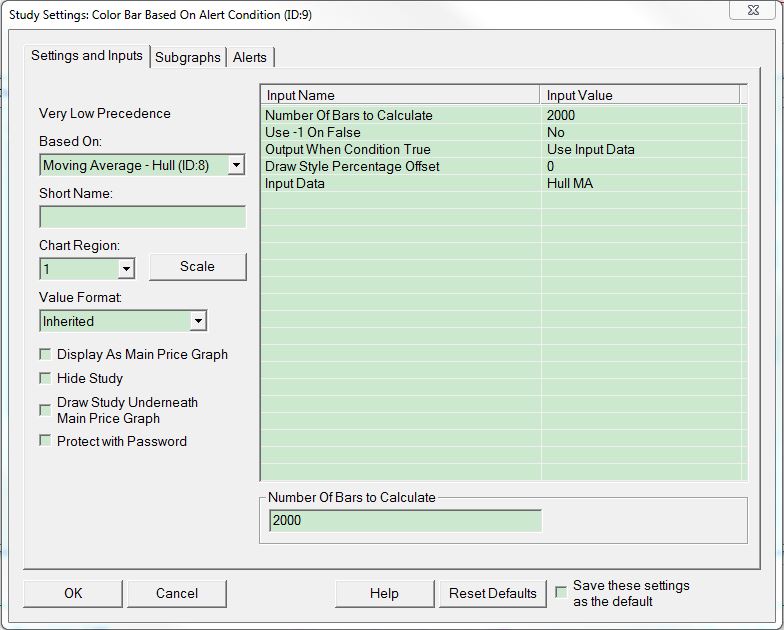
Task: Check Draw Study Underneath Main Price Graph
Action: pyautogui.click(x=45, y=410)
